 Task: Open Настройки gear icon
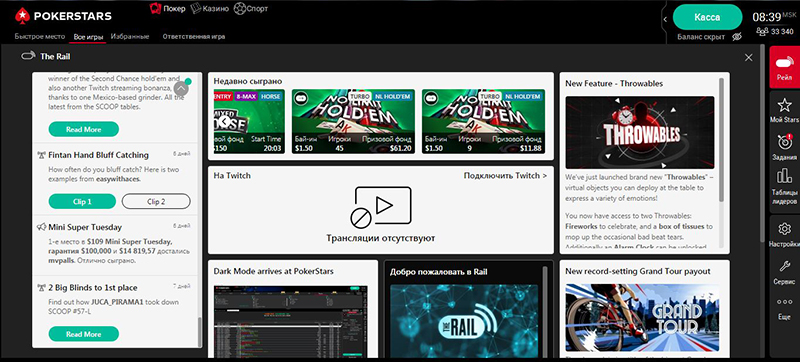pos(784,228)
